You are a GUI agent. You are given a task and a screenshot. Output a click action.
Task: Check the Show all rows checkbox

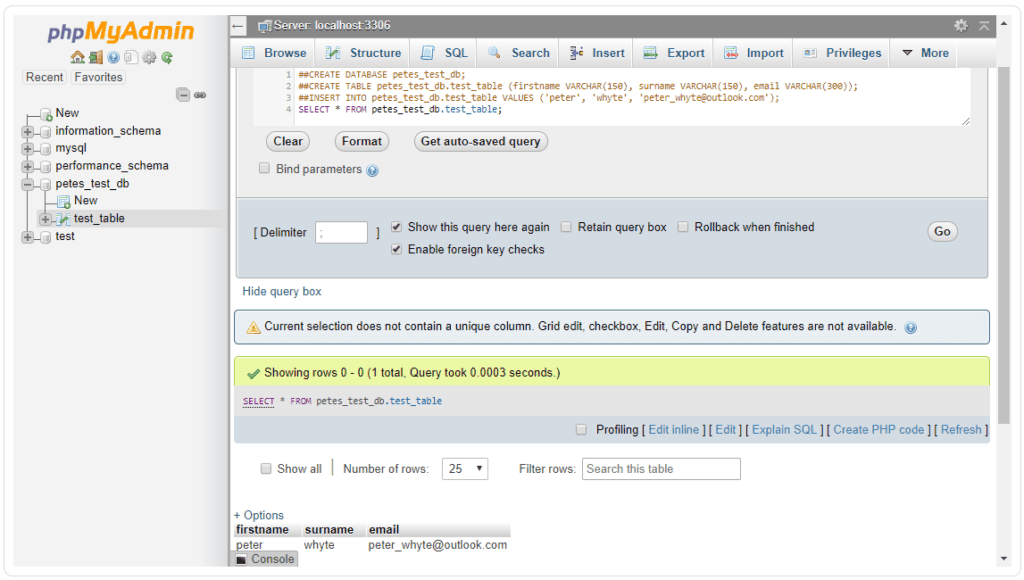coord(266,468)
